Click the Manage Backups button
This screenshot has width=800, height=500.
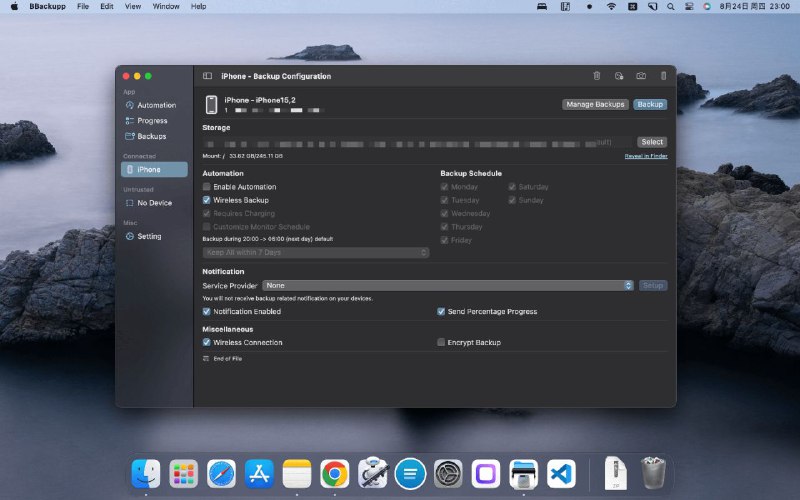coord(595,104)
